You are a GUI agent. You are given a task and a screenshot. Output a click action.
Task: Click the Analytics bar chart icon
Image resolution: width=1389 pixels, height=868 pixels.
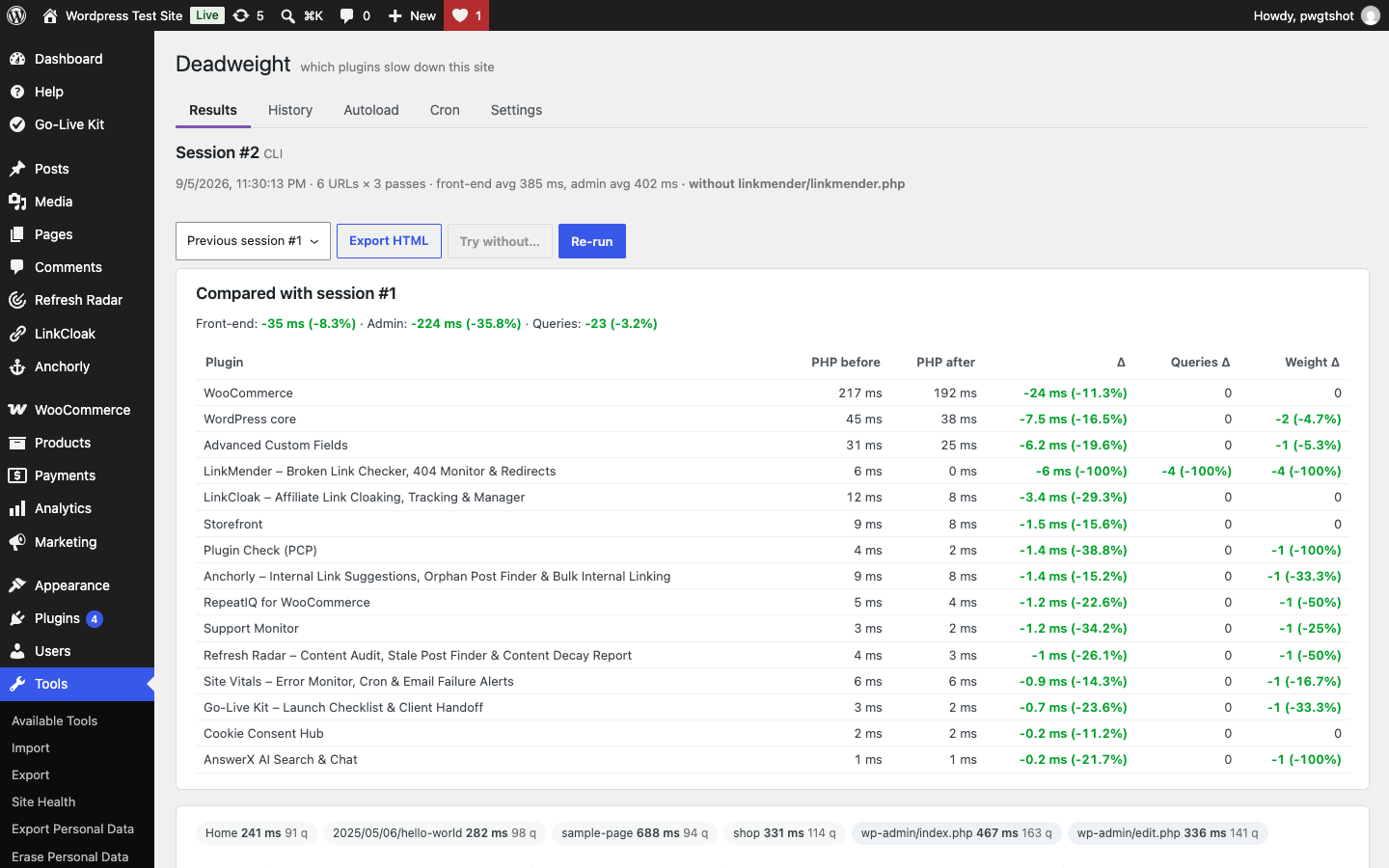(x=17, y=508)
